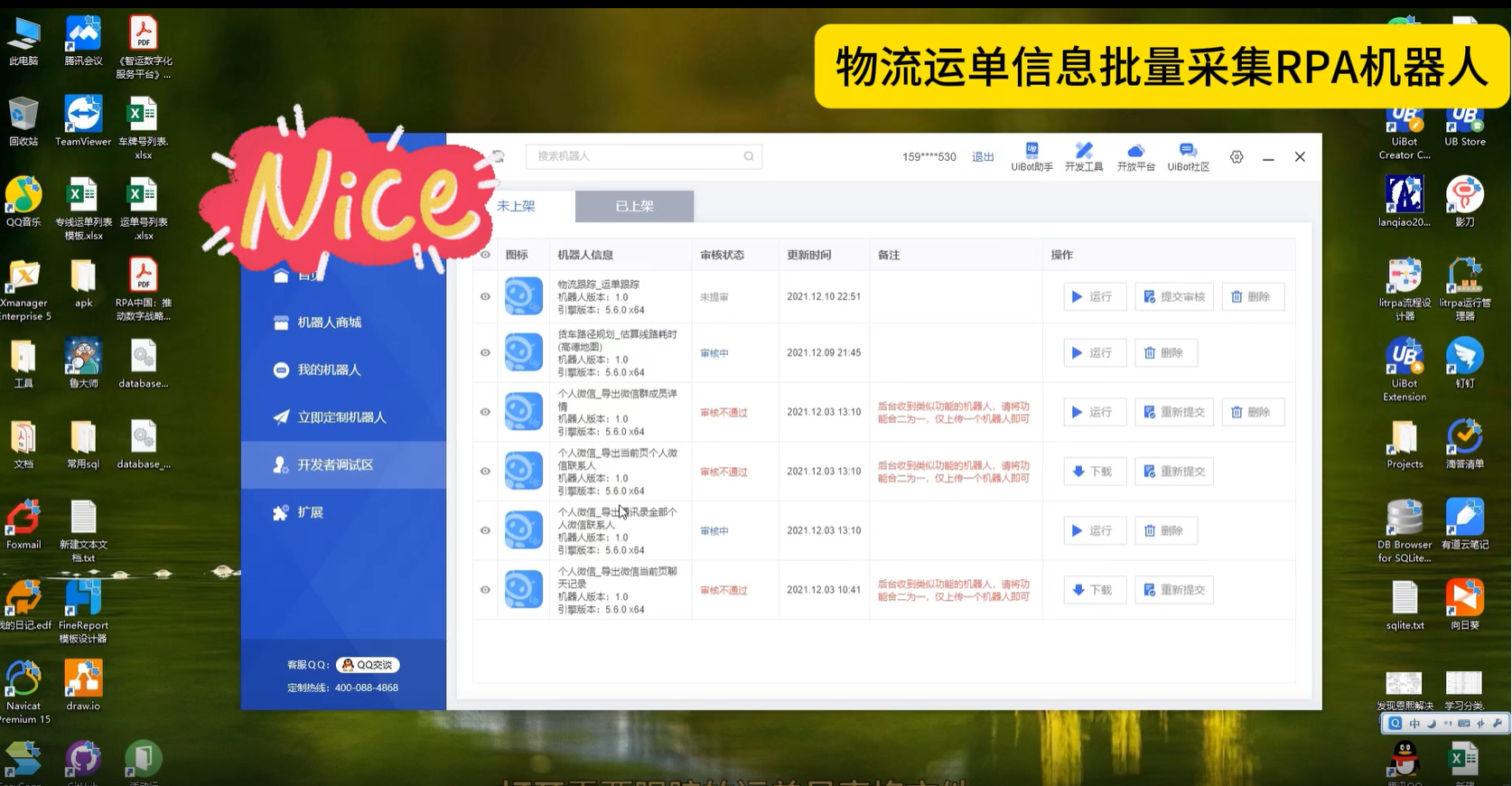Open 滴答清单 desktop icon
Image resolution: width=1512 pixels, height=786 pixels.
pos(1464,444)
